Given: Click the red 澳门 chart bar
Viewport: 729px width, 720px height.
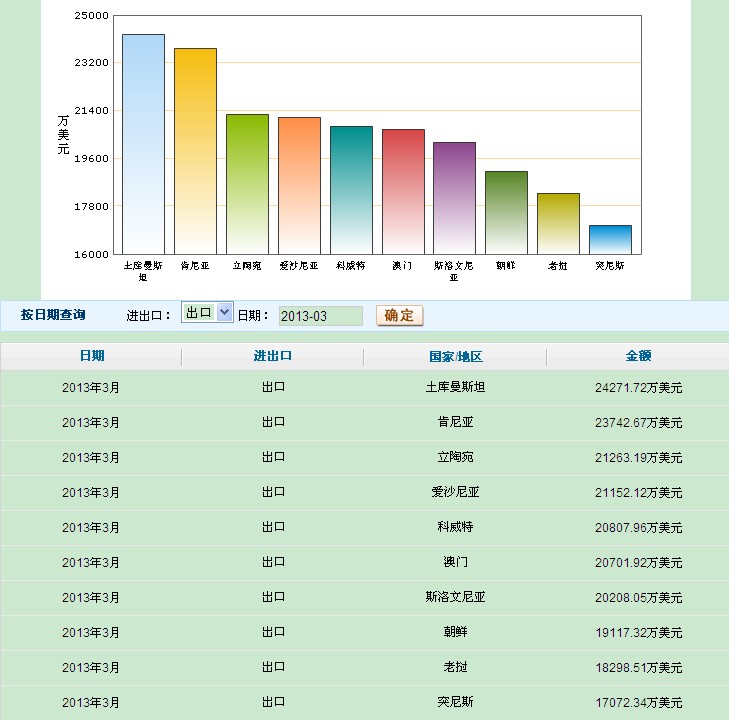Looking at the screenshot, I should pyautogui.click(x=403, y=191).
